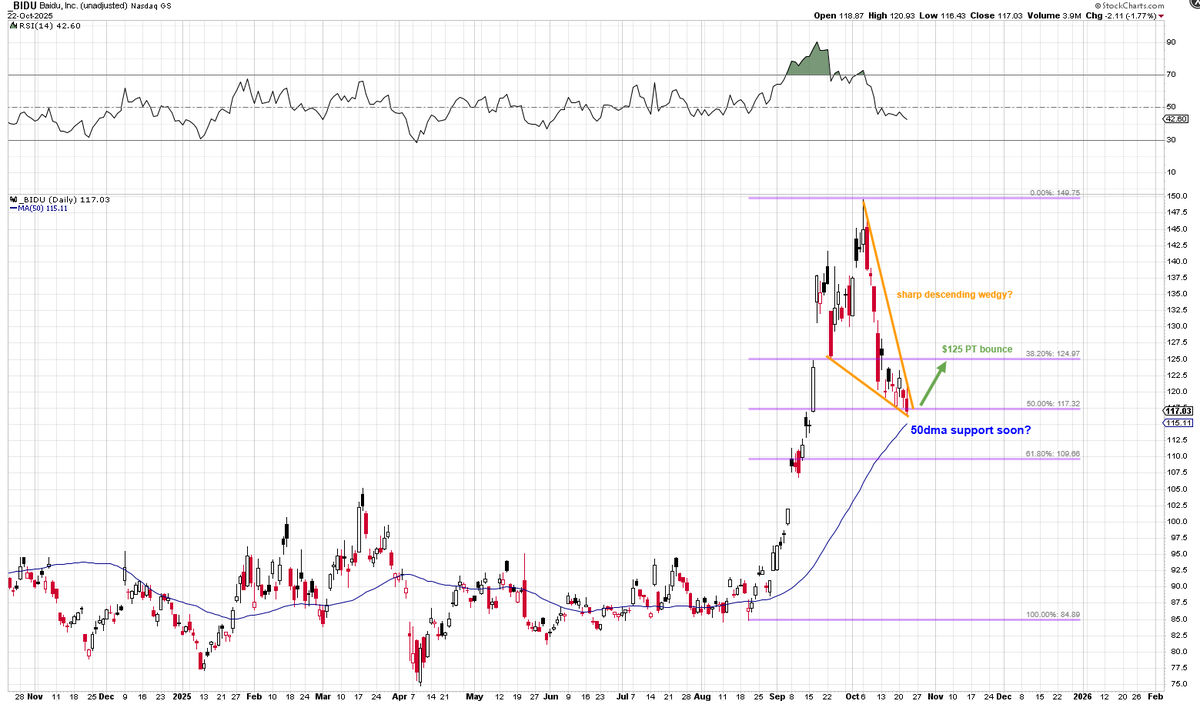Select the '50dma support soon?' annotation text
Image resolution: width=1200 pixels, height=701 pixels.
coord(969,430)
